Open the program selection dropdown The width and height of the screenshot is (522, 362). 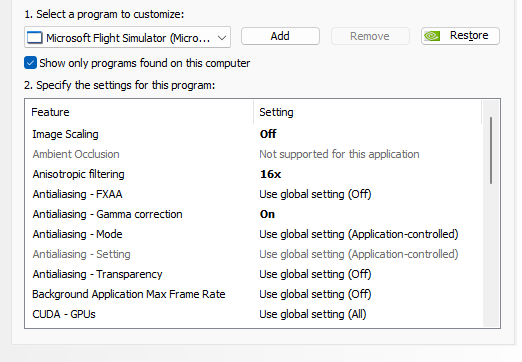point(127,37)
